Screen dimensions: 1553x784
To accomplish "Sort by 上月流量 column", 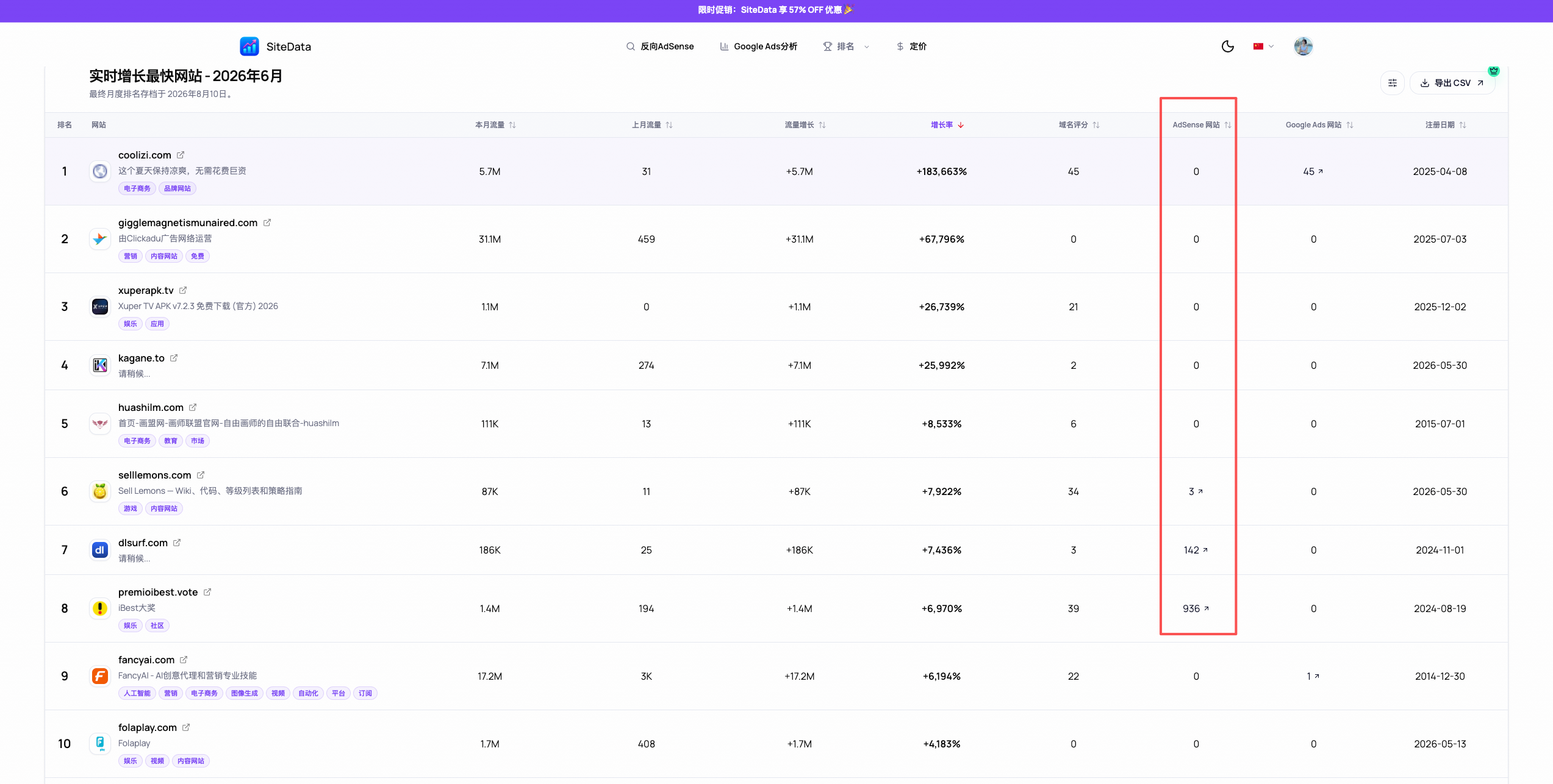I will point(652,125).
